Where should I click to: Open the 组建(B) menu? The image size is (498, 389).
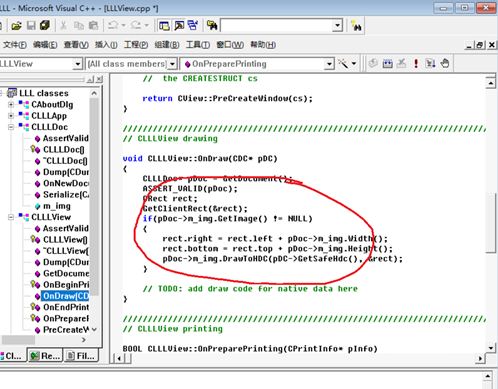coord(167,45)
